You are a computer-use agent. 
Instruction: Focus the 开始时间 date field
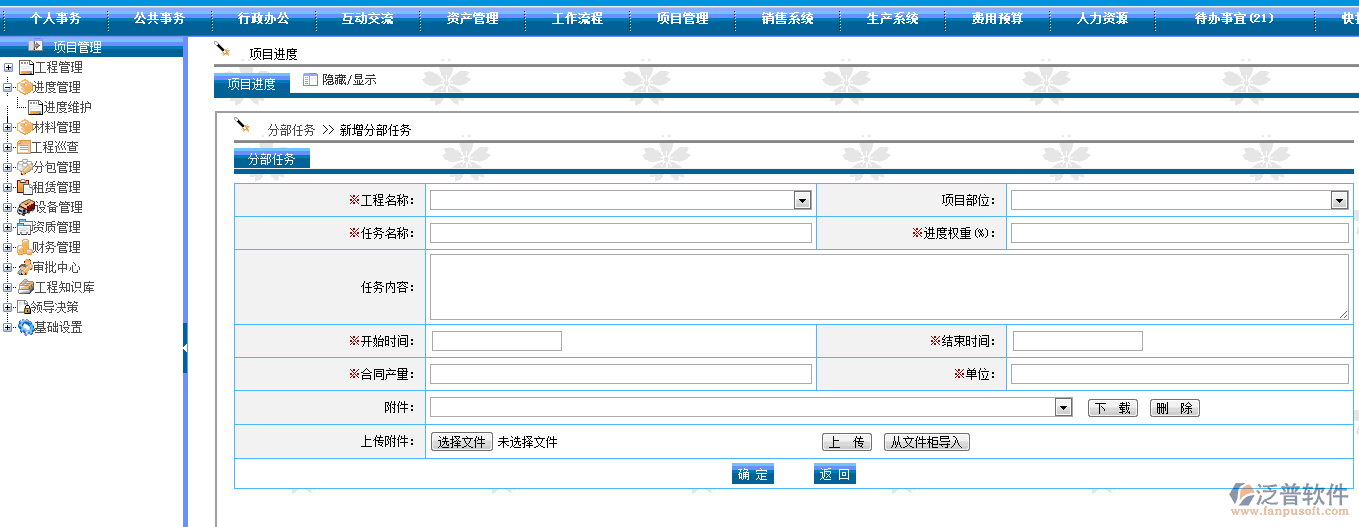point(497,341)
